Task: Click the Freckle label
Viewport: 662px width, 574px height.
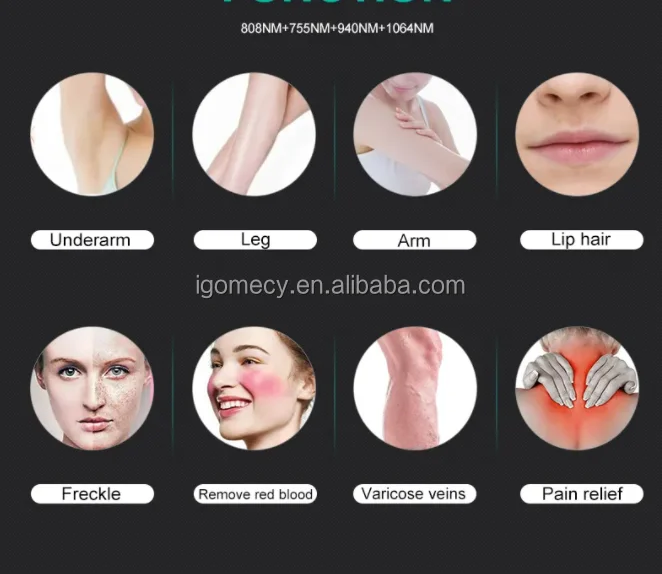Action: (92, 494)
